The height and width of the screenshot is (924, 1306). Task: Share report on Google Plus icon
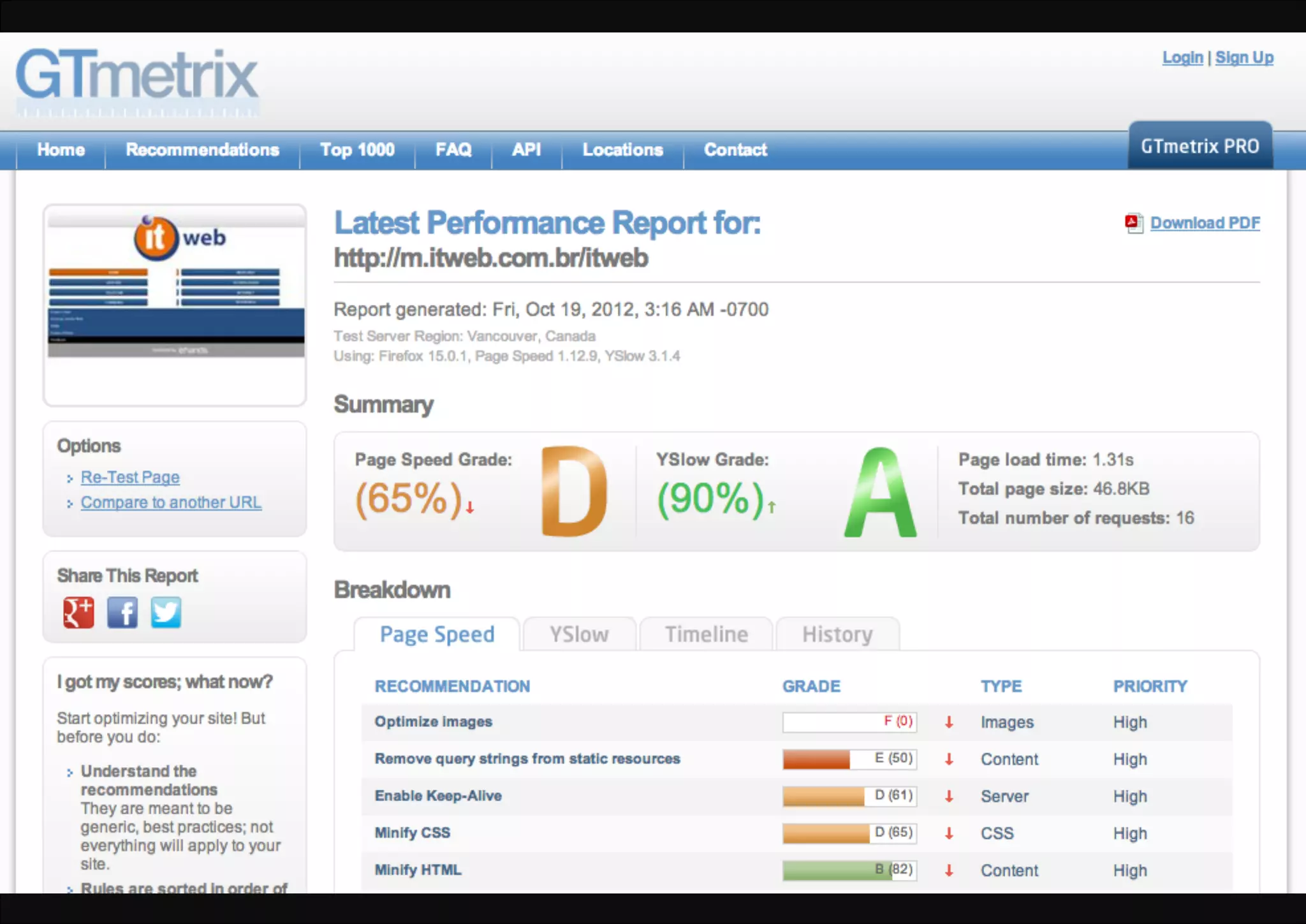[x=78, y=613]
